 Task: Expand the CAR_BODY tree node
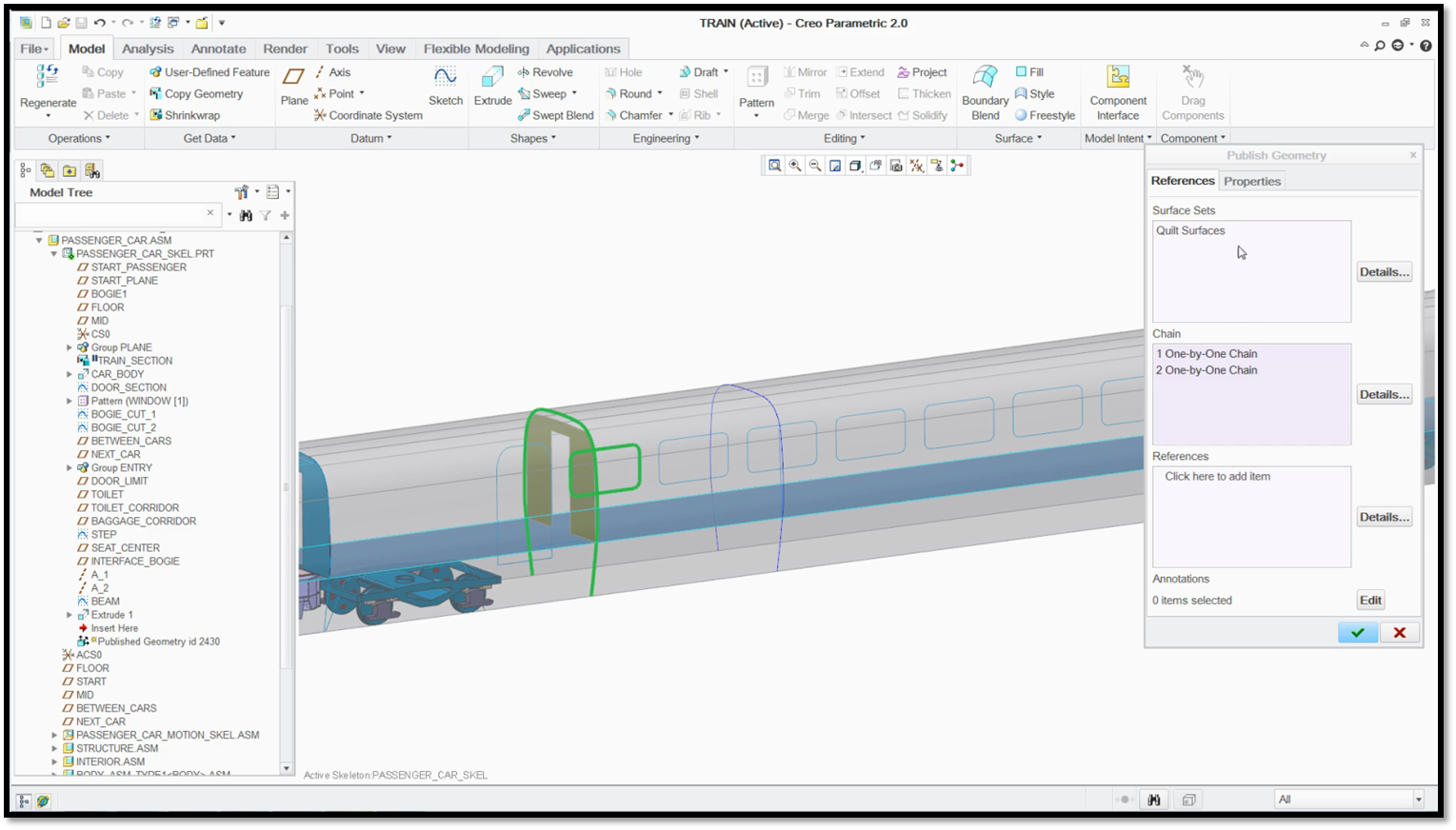[x=70, y=374]
